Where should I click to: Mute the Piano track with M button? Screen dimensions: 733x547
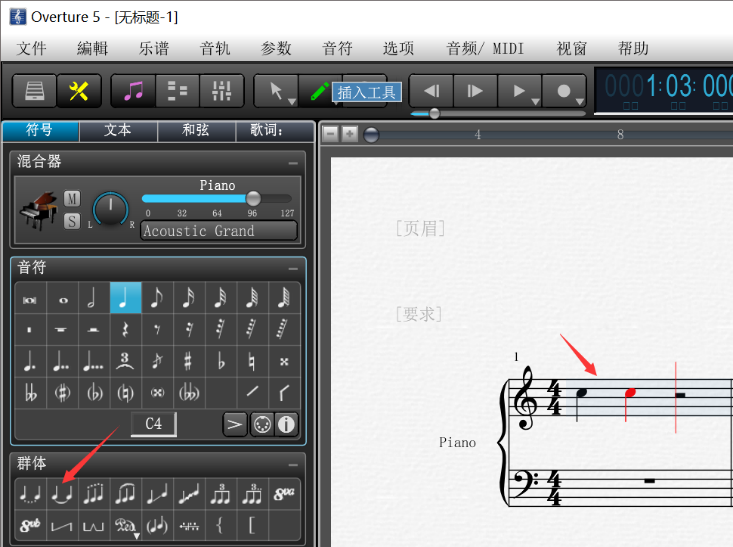[x=72, y=199]
